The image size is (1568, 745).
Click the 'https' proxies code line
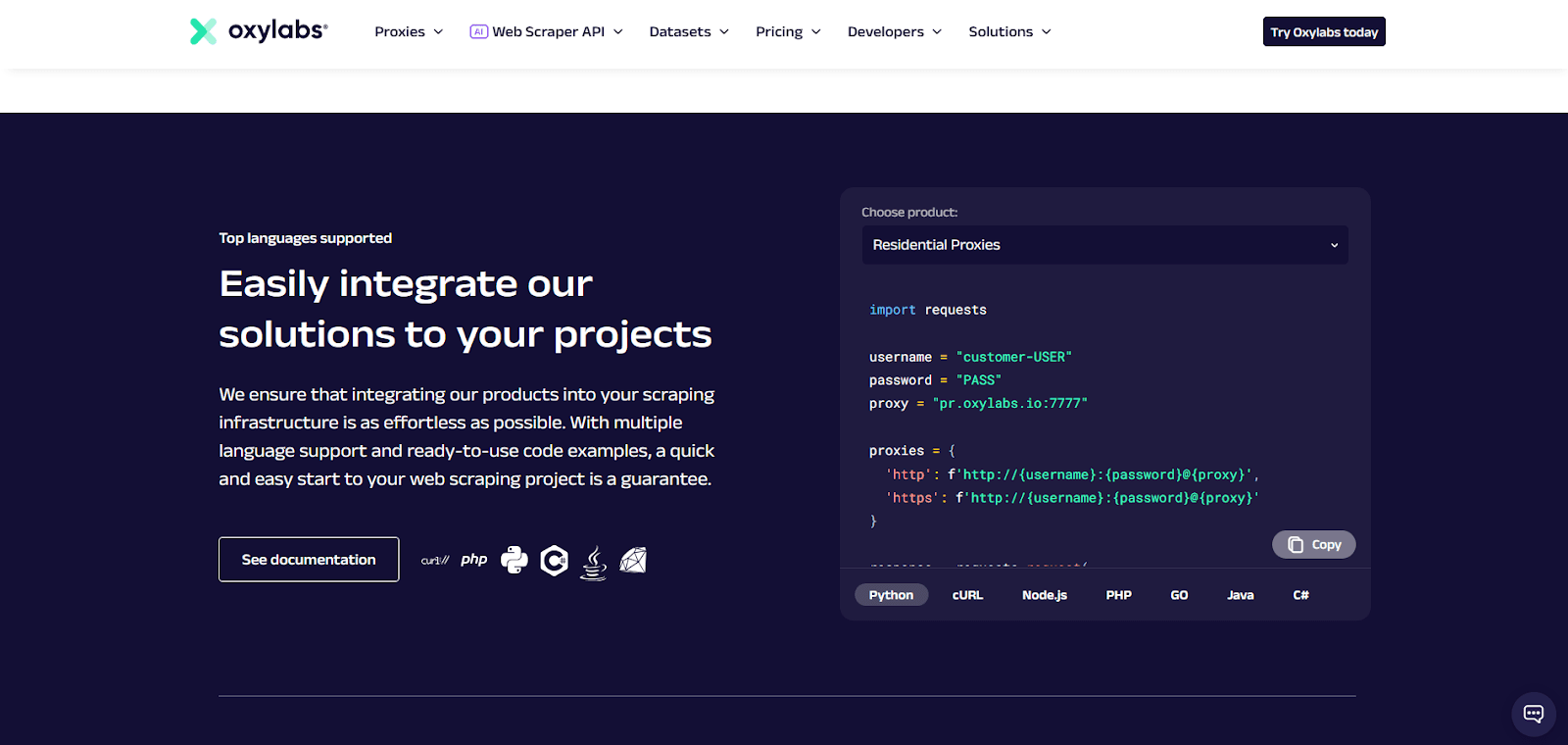pyautogui.click(x=1072, y=498)
